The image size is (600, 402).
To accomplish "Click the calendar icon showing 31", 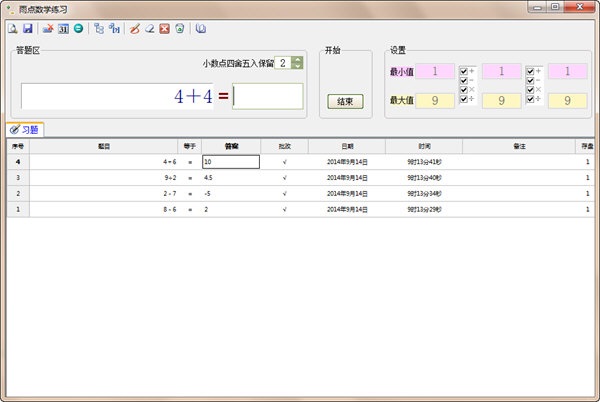I will (62, 29).
